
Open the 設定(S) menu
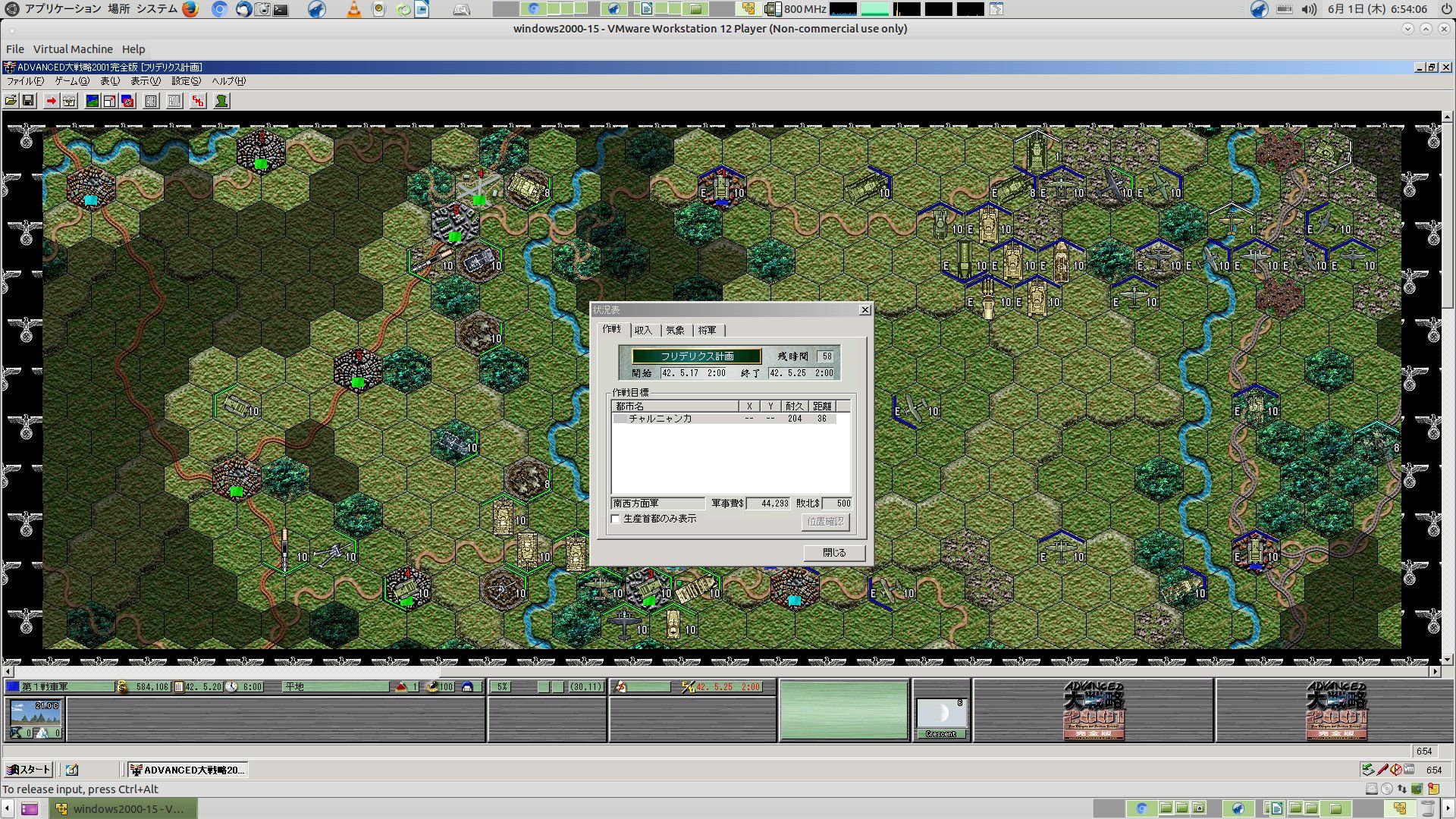186,81
